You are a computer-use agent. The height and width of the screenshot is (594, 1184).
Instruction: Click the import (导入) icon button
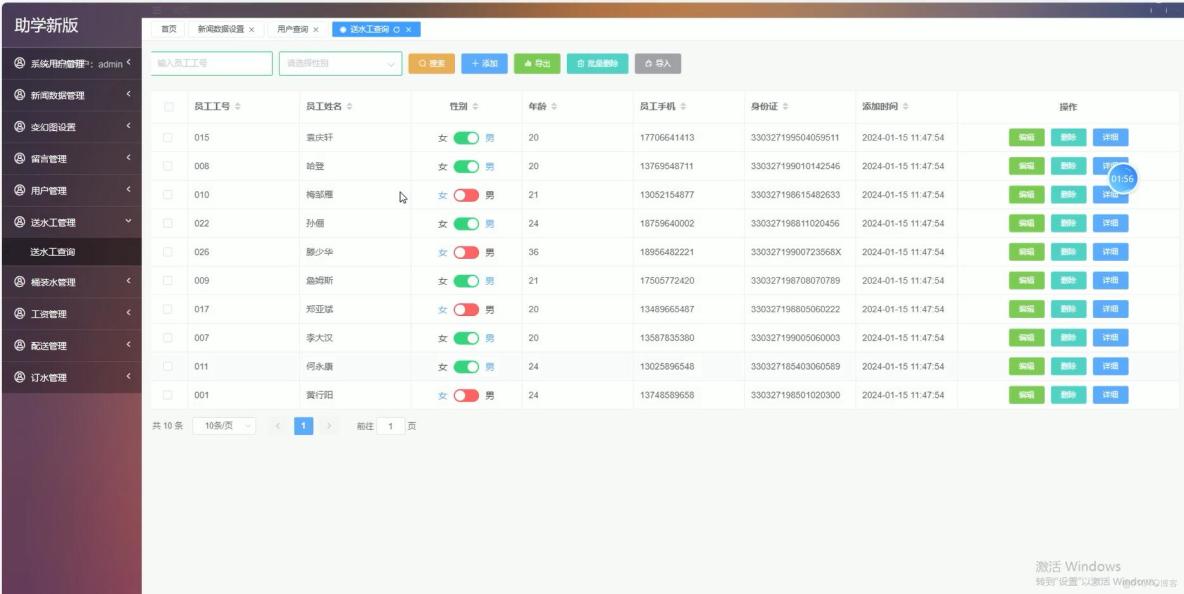point(648,63)
